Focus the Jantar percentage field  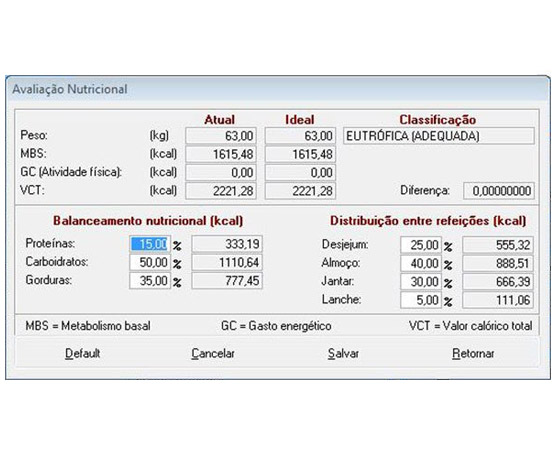pyautogui.click(x=421, y=282)
